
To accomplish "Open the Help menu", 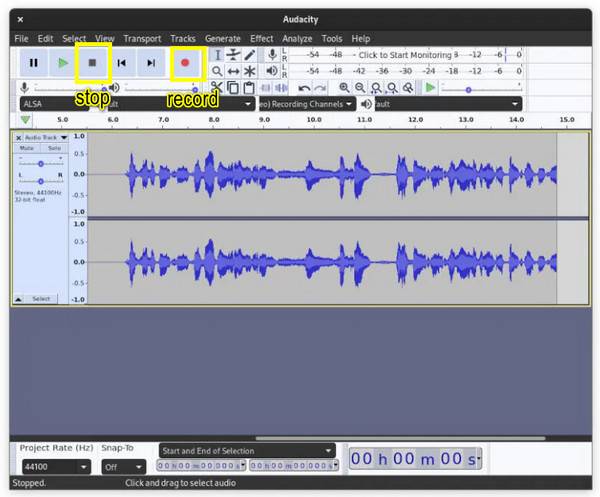I will click(x=361, y=39).
